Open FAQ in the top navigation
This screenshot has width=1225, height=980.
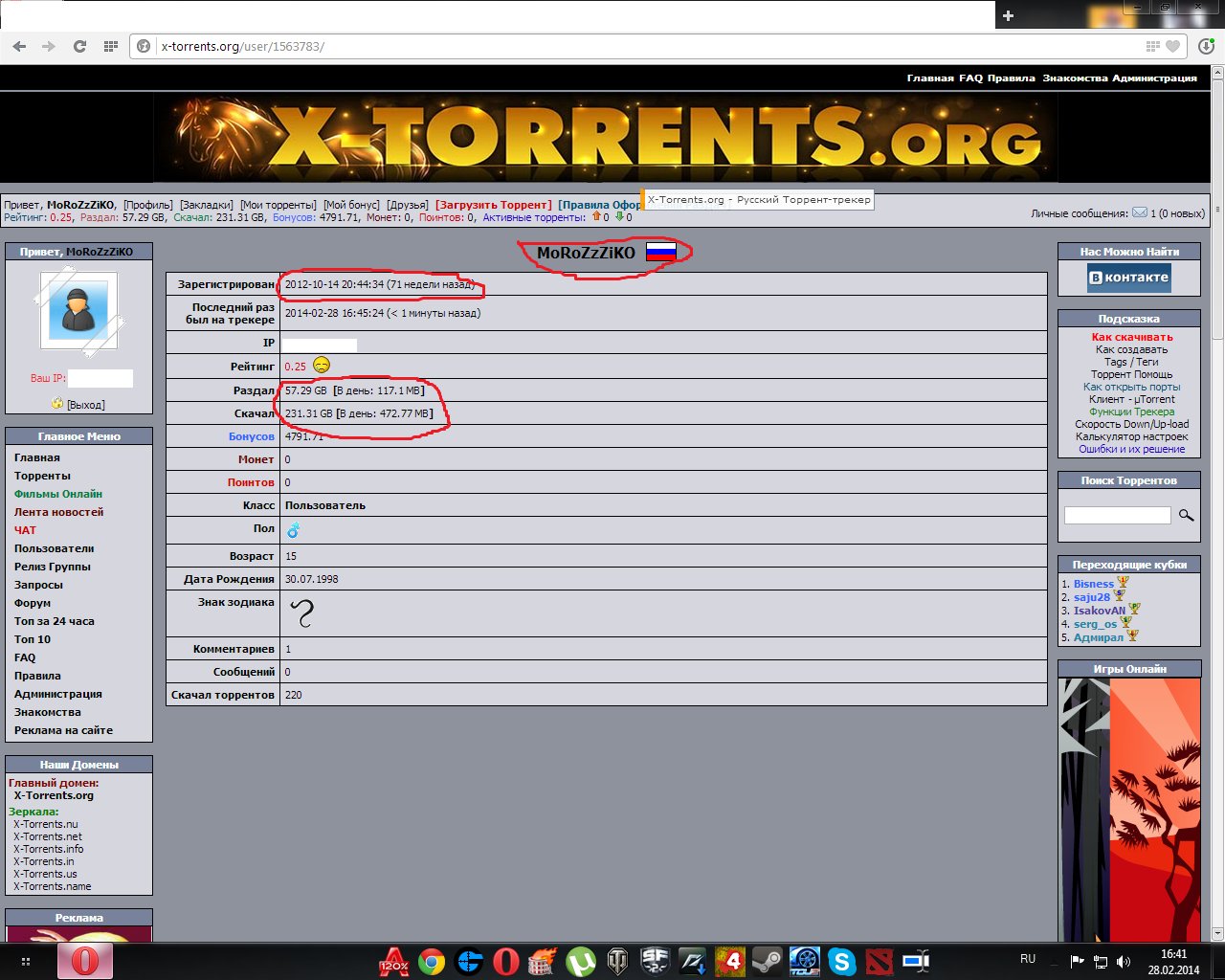click(x=970, y=78)
